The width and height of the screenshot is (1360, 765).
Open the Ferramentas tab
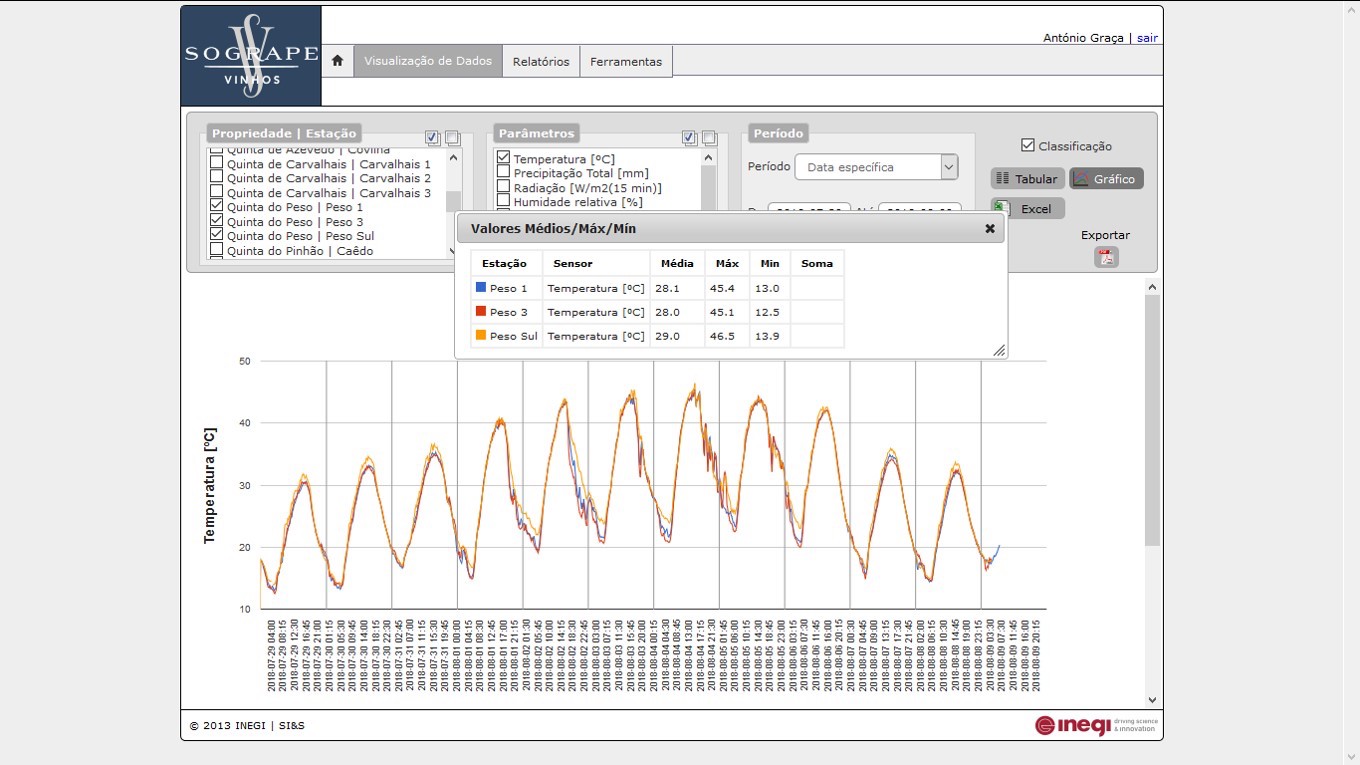[x=626, y=61]
